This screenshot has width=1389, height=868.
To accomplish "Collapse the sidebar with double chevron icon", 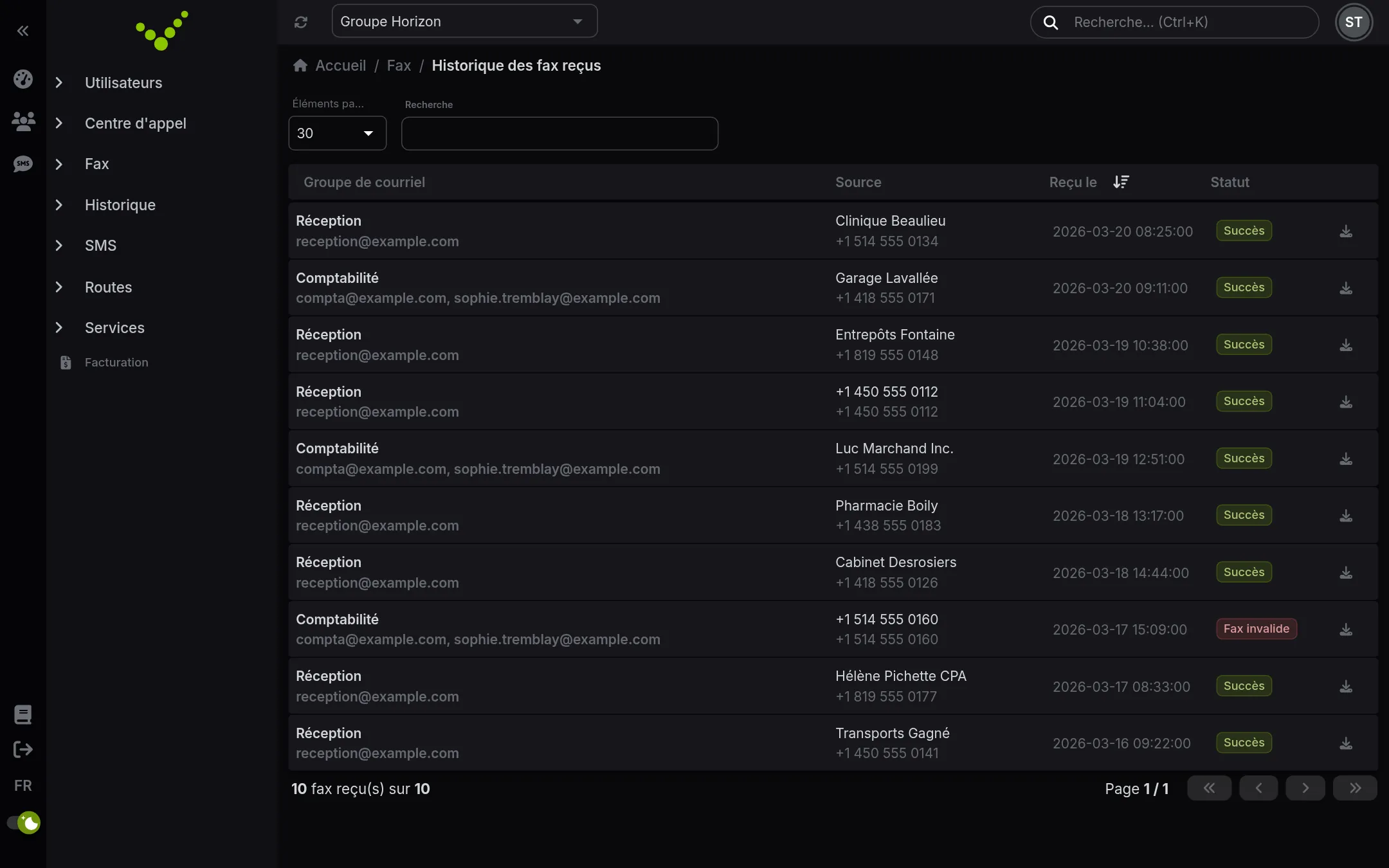I will 23,31.
